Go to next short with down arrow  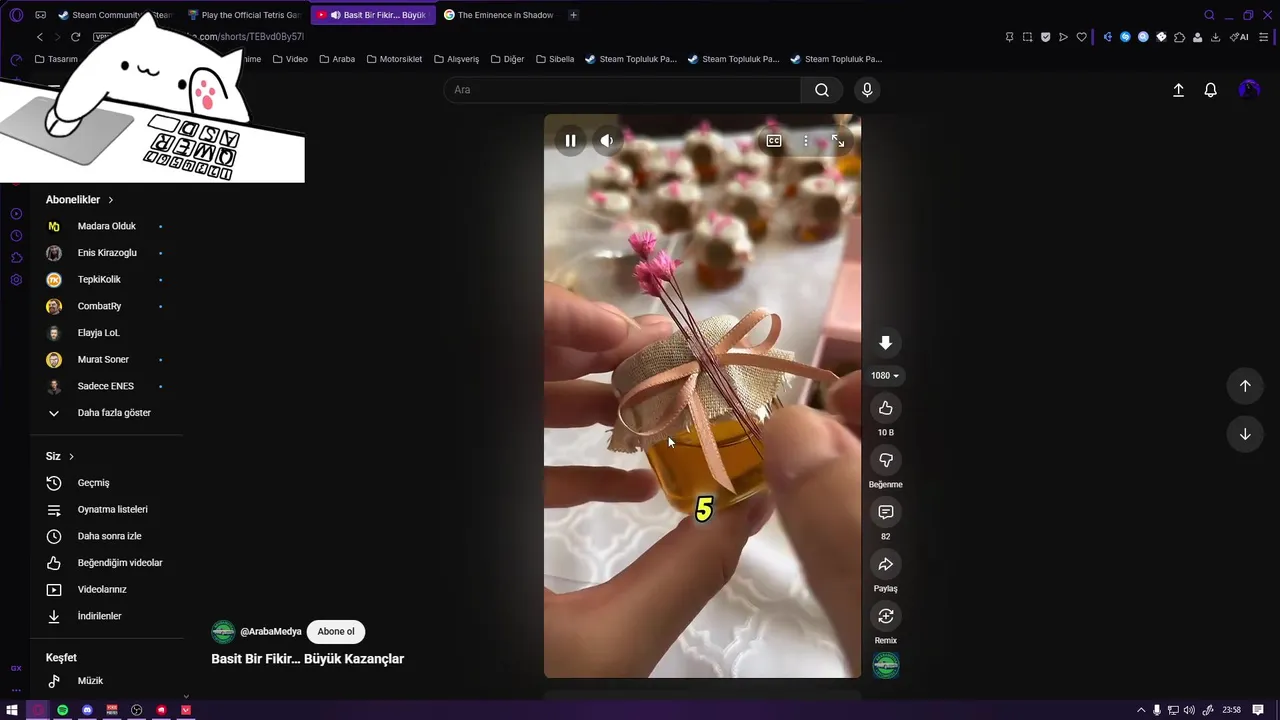point(1245,434)
